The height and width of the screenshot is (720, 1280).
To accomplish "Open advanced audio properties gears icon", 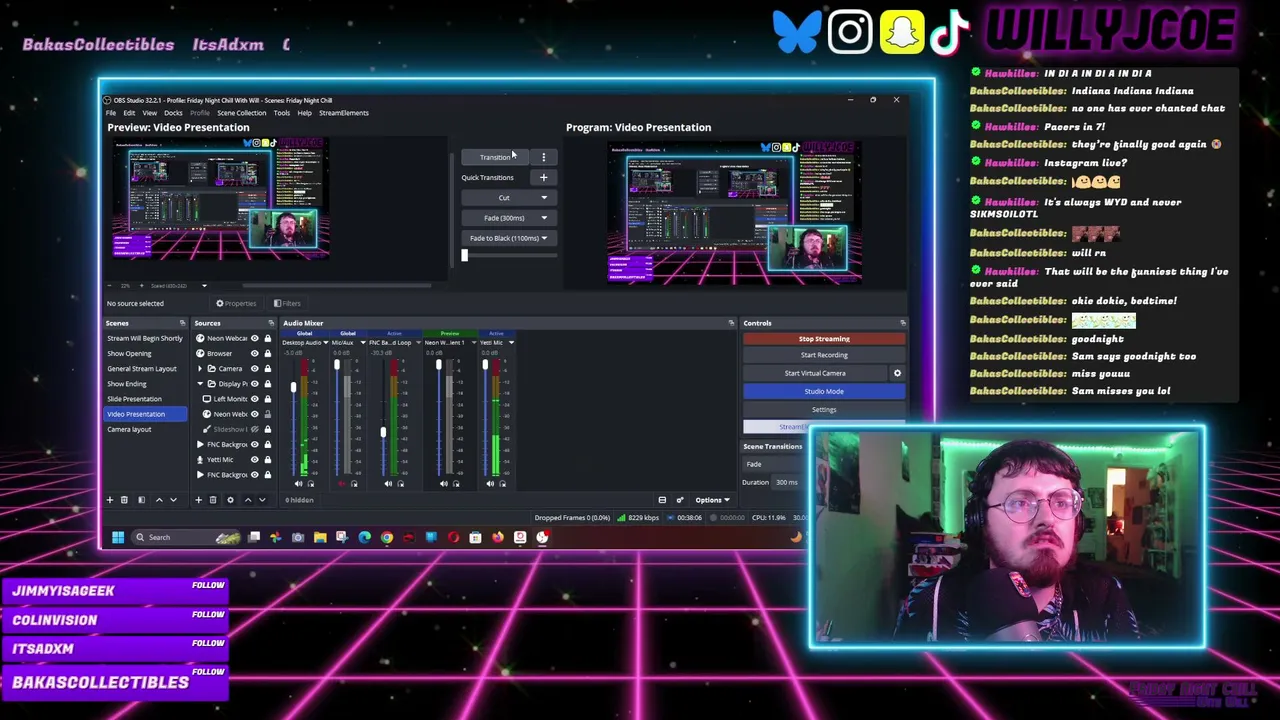I will 680,500.
